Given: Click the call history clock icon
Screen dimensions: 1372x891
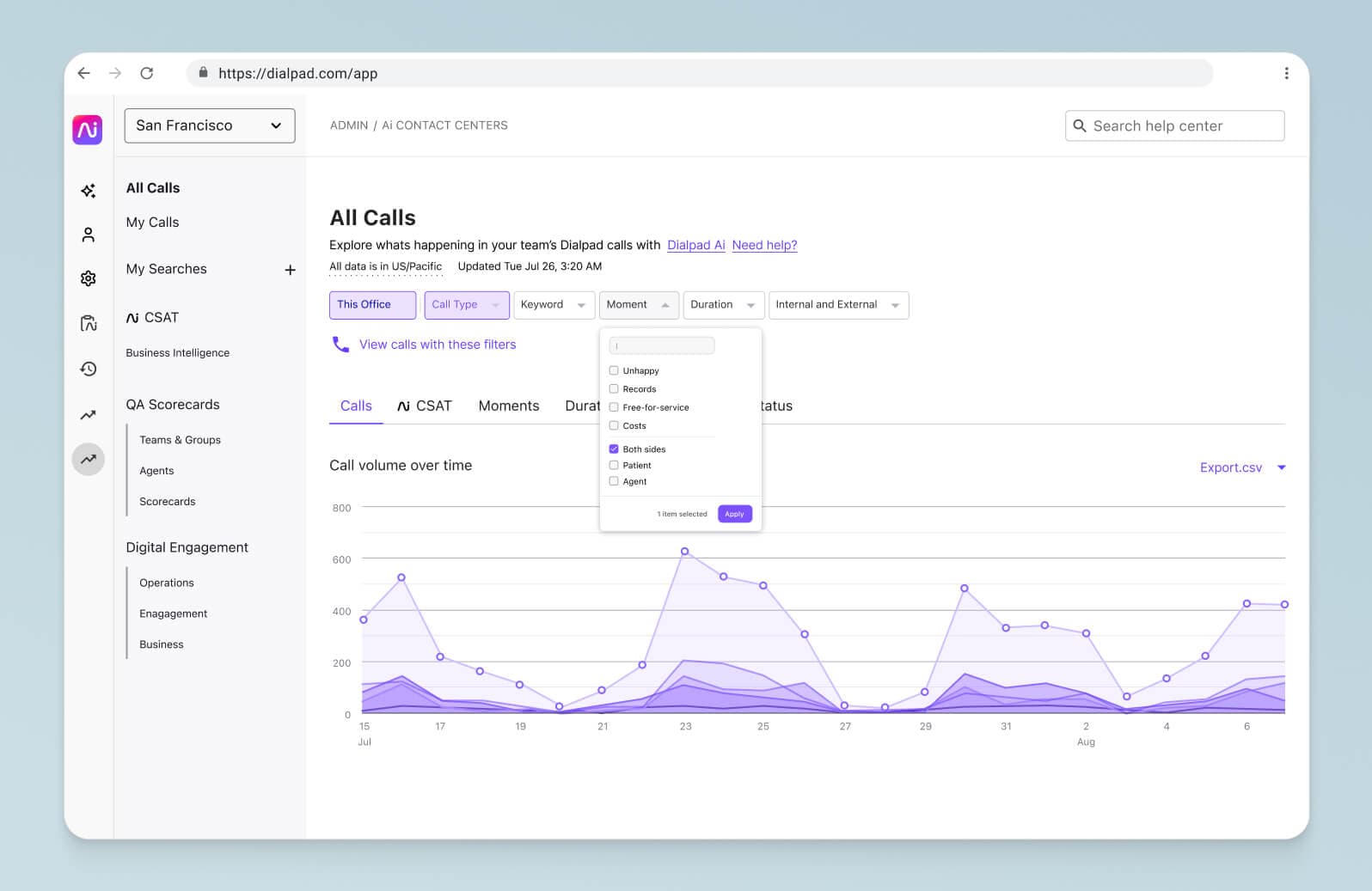Looking at the screenshot, I should pos(88,369).
